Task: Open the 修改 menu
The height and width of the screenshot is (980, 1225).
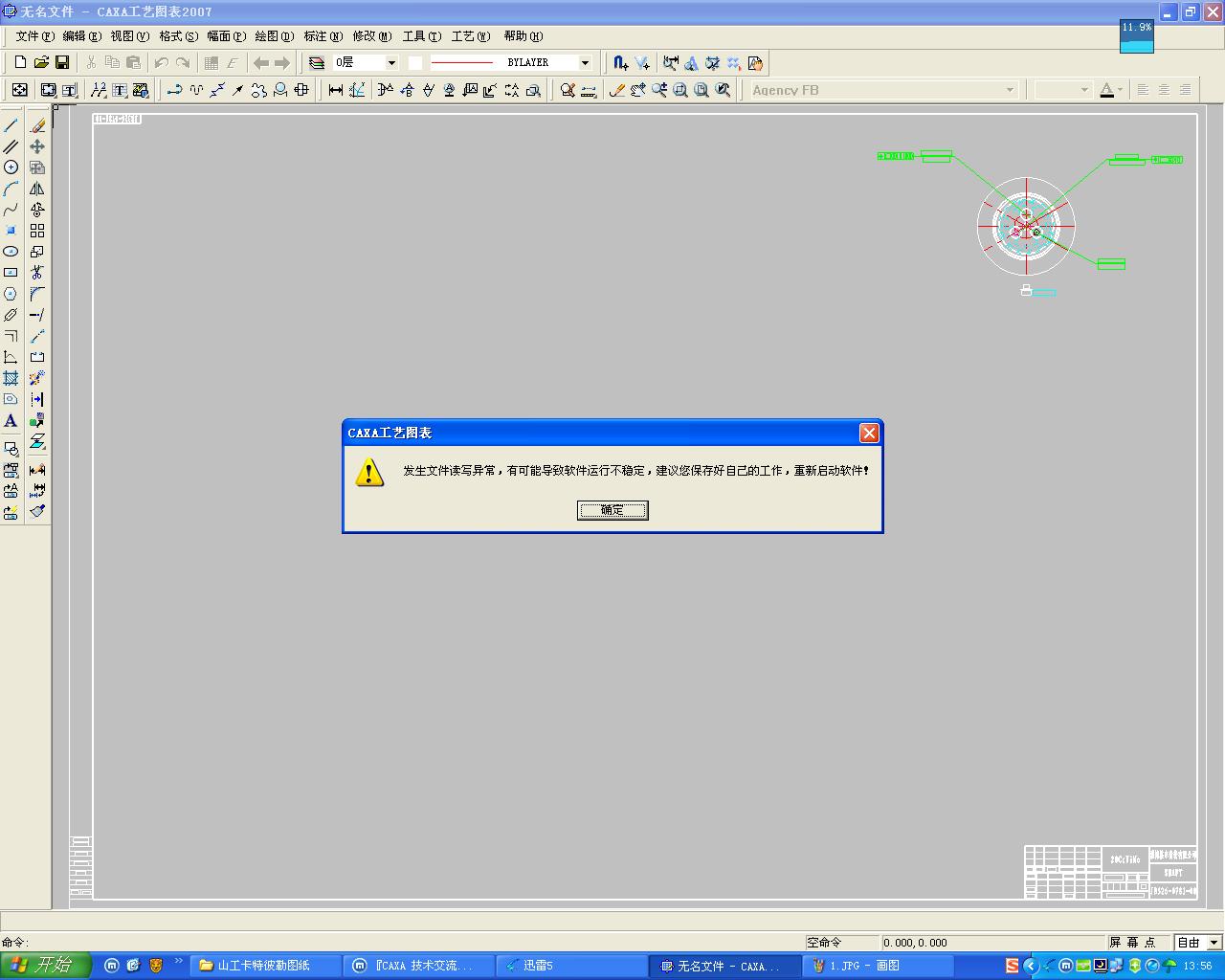Action: click(371, 36)
